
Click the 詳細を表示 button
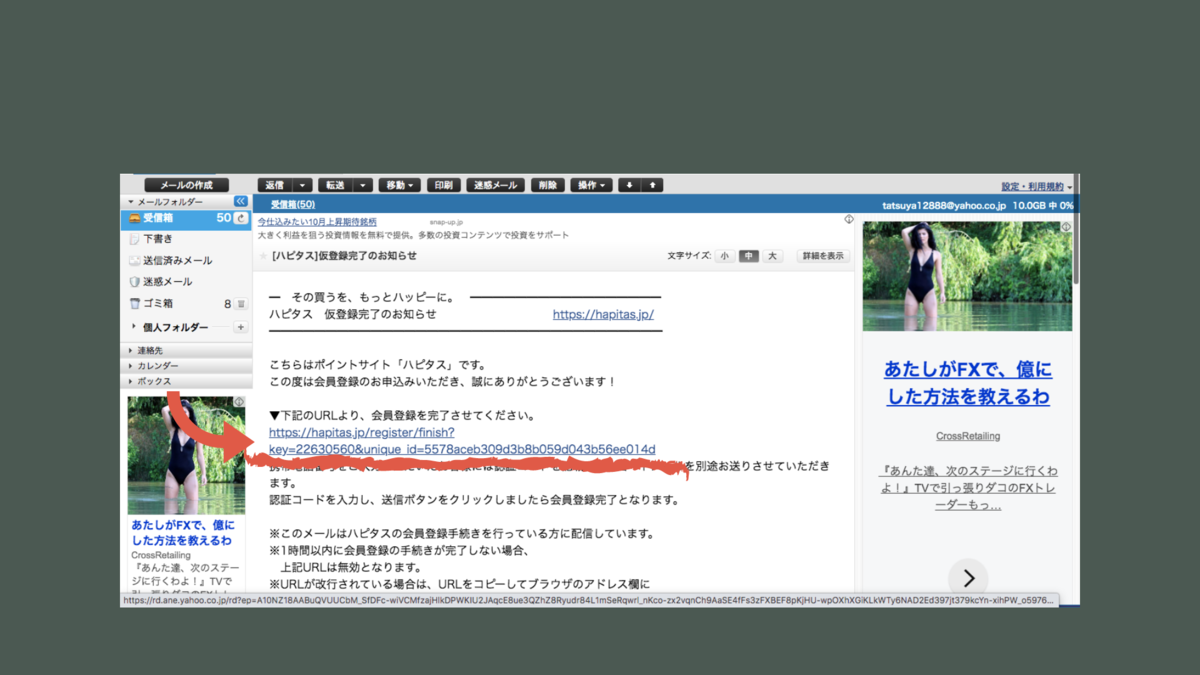pos(822,257)
